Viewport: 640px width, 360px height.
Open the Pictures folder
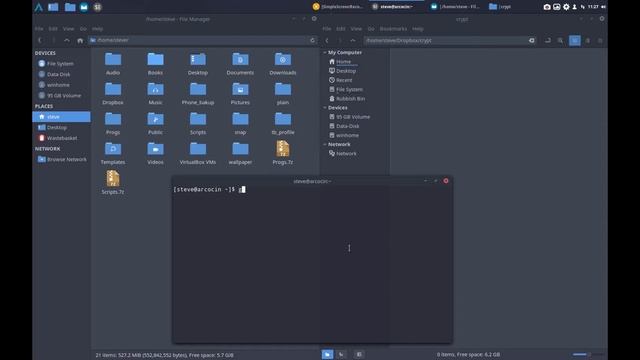(x=240, y=93)
